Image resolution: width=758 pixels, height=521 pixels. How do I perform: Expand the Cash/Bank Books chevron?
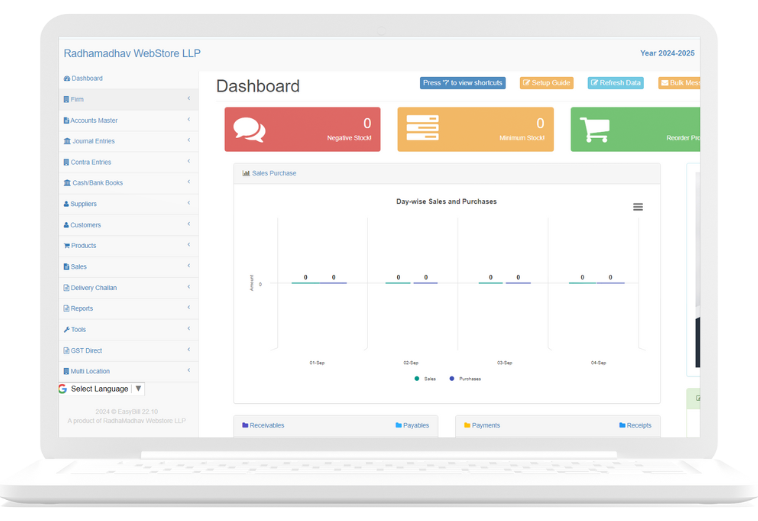click(189, 182)
